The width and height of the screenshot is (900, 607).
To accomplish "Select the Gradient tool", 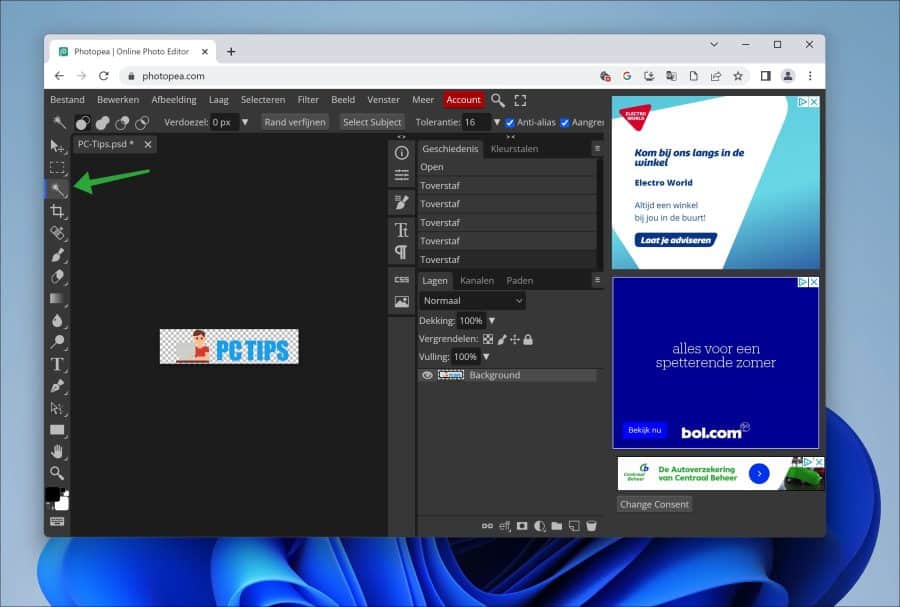I will pyautogui.click(x=57, y=298).
